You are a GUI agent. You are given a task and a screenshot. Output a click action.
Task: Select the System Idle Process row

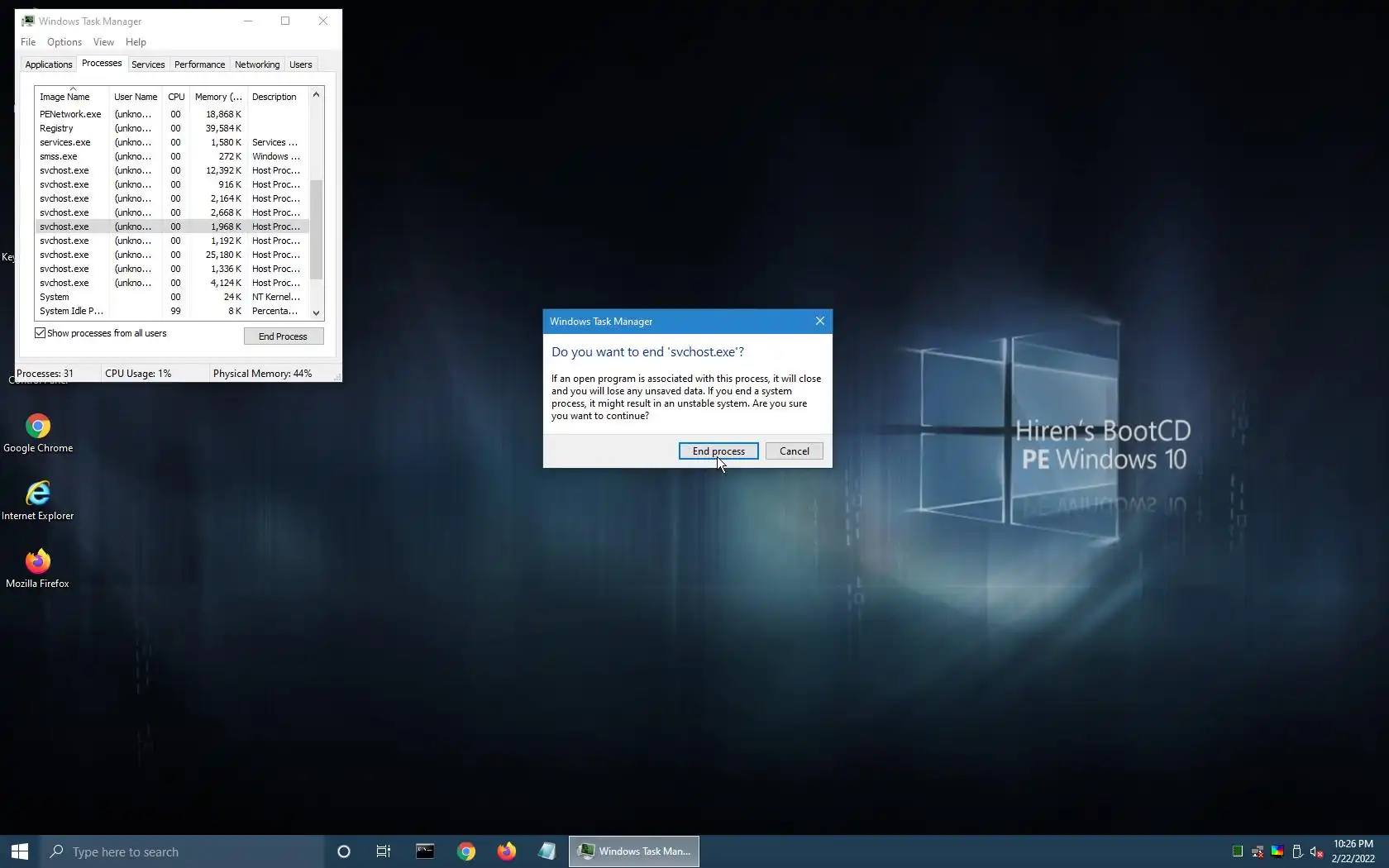point(172,311)
